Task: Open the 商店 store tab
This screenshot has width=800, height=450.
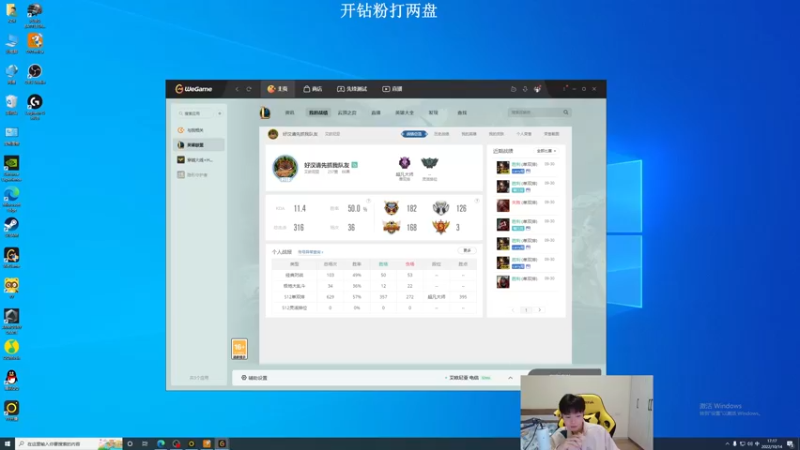Action: pyautogui.click(x=313, y=89)
